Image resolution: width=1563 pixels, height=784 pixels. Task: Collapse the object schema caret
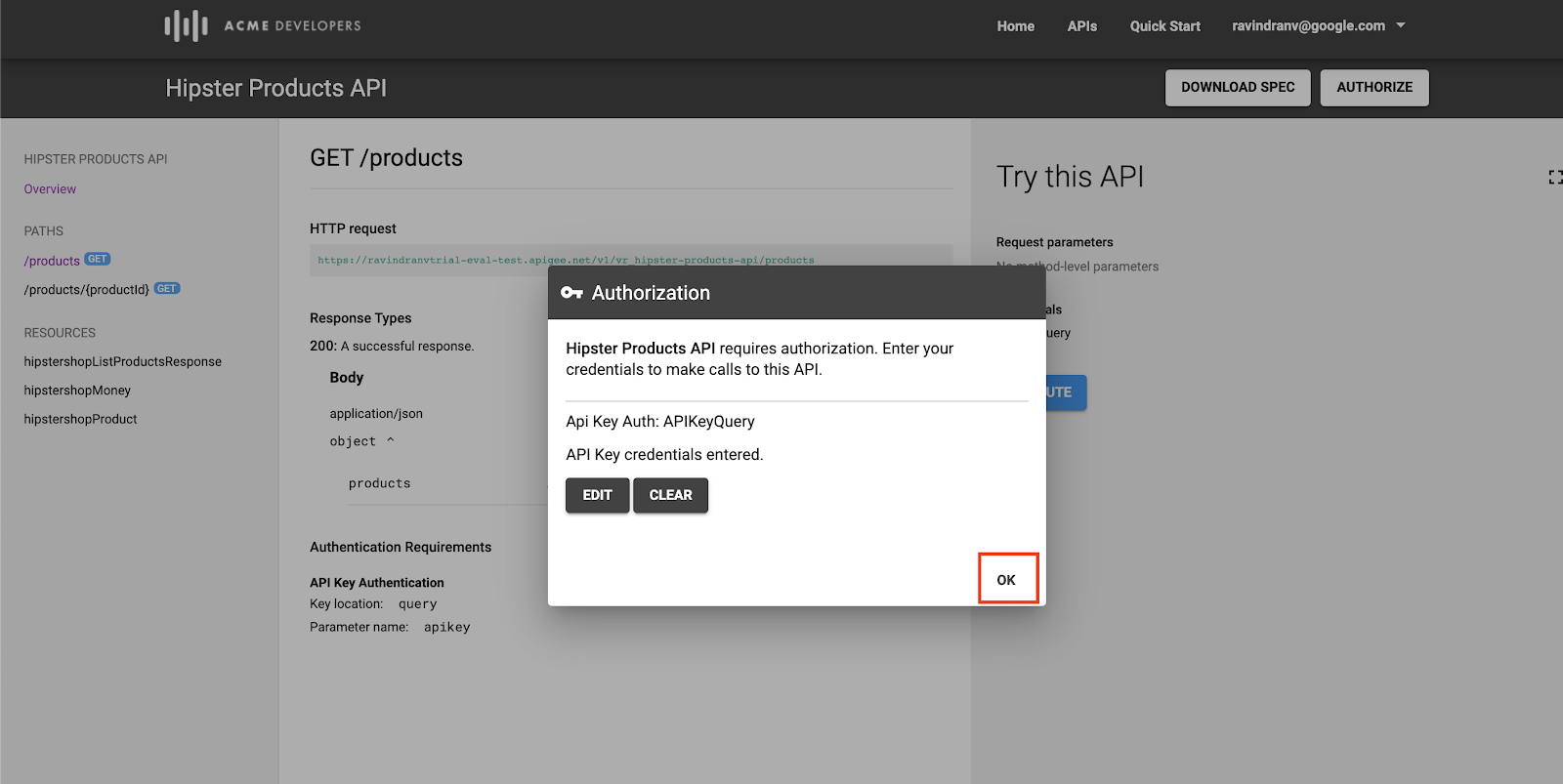click(x=390, y=440)
